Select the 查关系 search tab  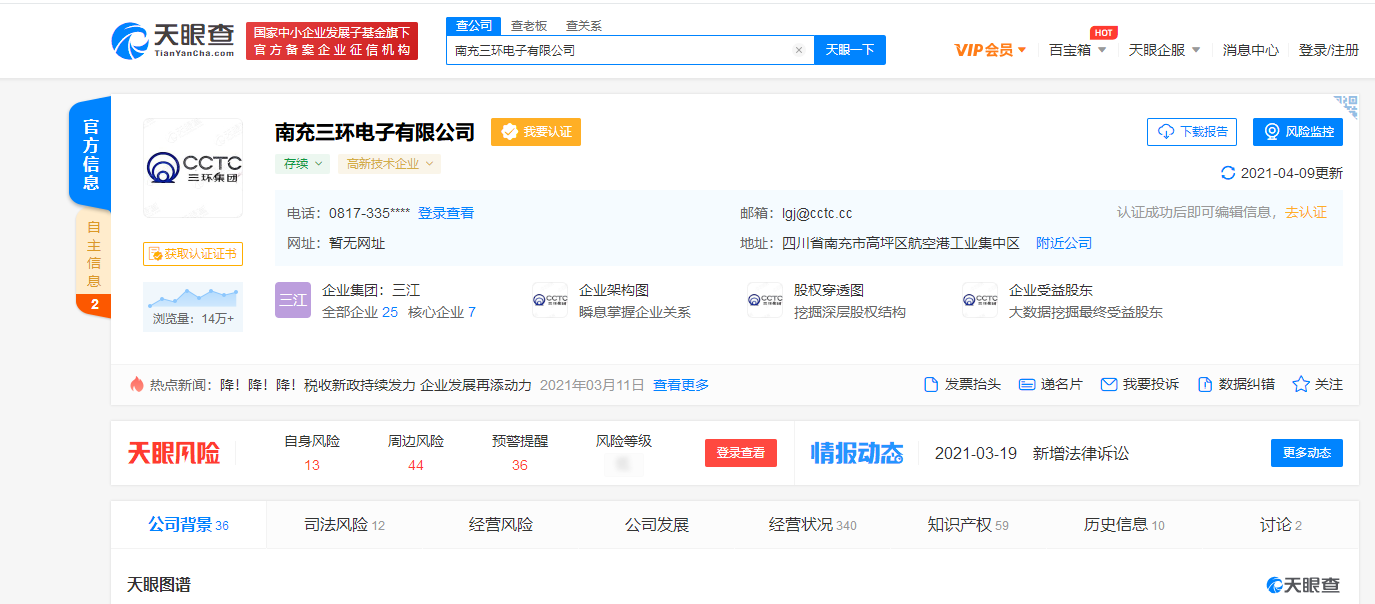(584, 26)
